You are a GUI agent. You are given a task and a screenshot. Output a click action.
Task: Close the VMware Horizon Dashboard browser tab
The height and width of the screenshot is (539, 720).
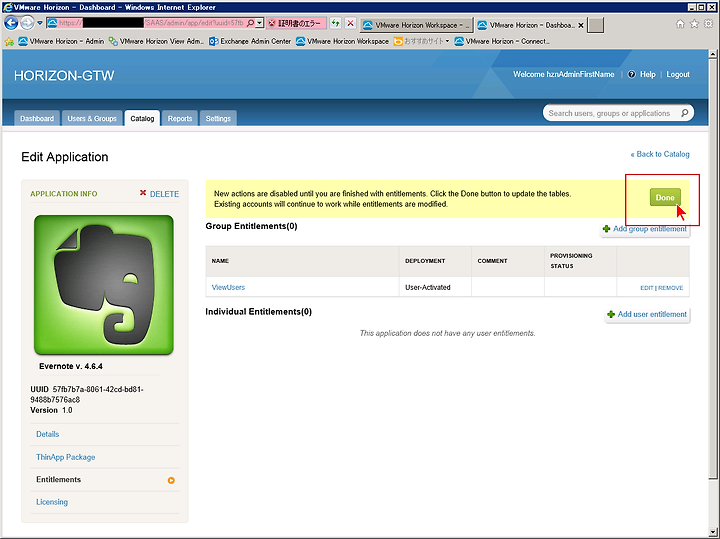[x=581, y=25]
